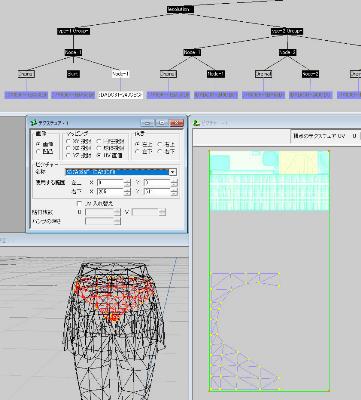Close the texture dialog window
361x400 pixels.
click(x=176, y=123)
